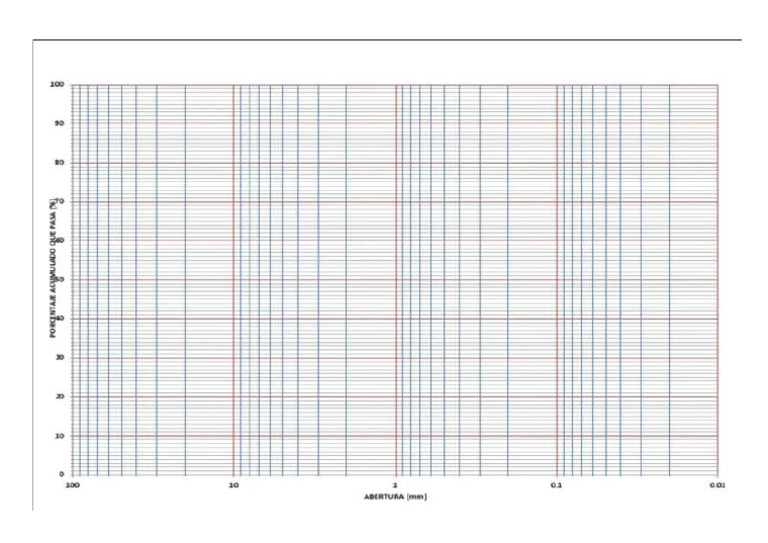The image size is (768, 543).
Task: Click the X-axis label 0.1
Action: [556, 485]
